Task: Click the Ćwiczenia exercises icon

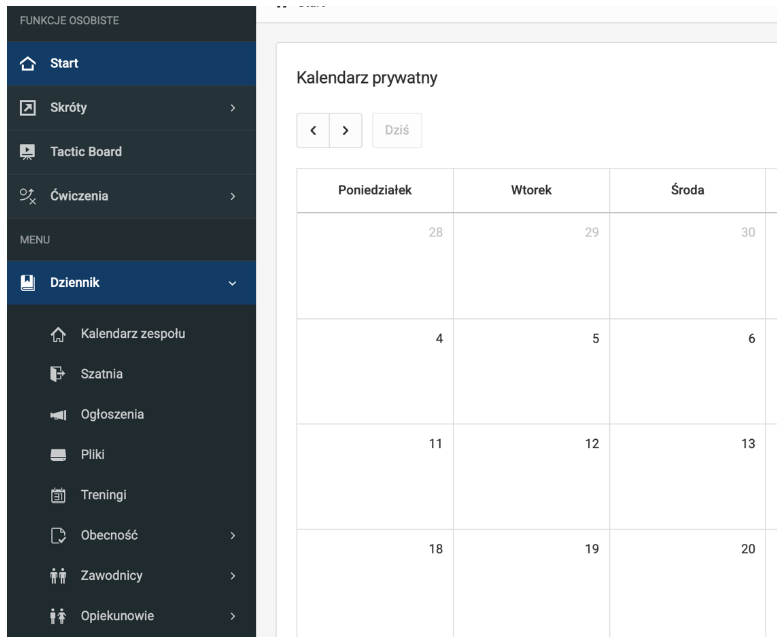Action: 28,196
